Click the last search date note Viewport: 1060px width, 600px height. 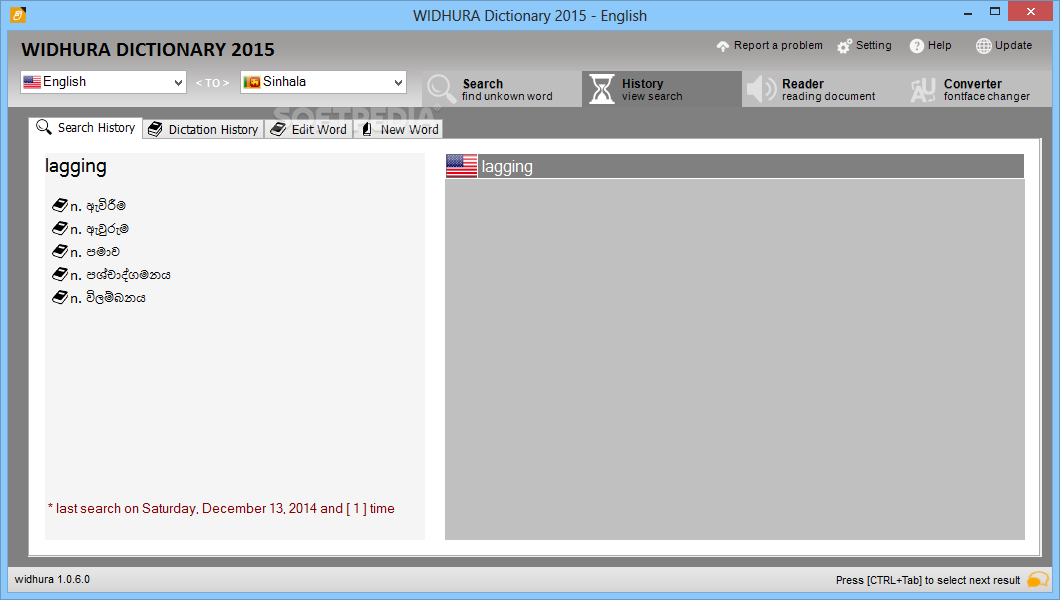(x=221, y=508)
